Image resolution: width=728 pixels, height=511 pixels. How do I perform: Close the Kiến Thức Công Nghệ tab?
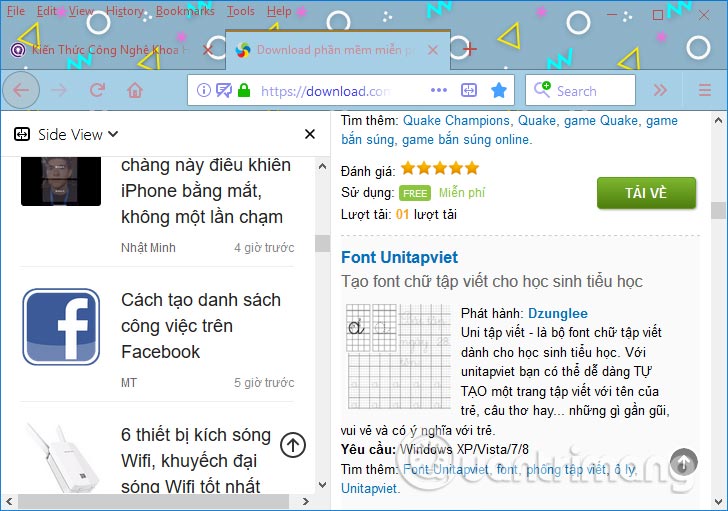(x=208, y=50)
